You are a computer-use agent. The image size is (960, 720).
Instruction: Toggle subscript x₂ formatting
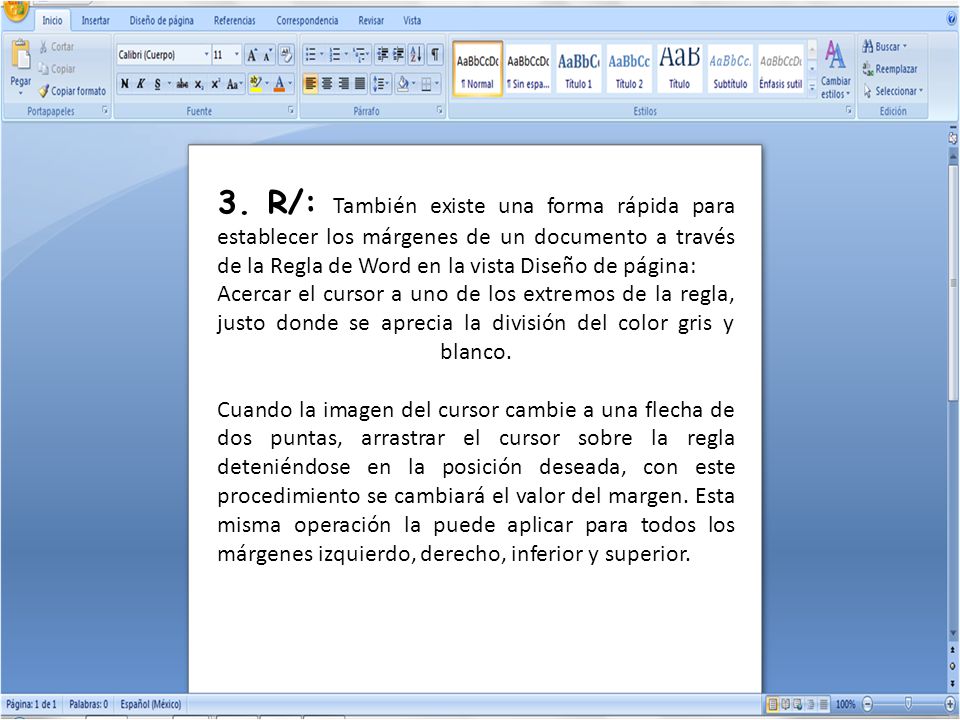click(199, 84)
